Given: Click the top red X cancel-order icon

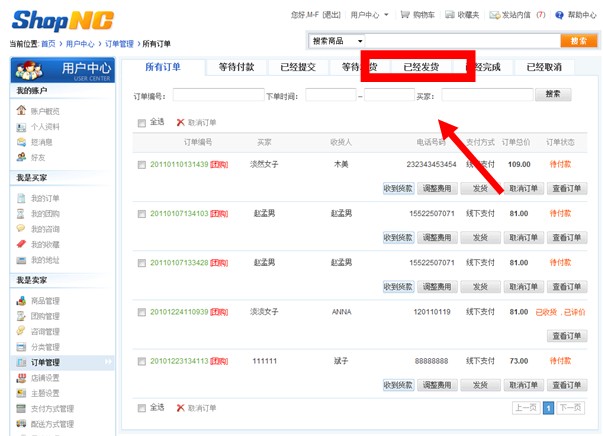Looking at the screenshot, I should click(x=180, y=122).
